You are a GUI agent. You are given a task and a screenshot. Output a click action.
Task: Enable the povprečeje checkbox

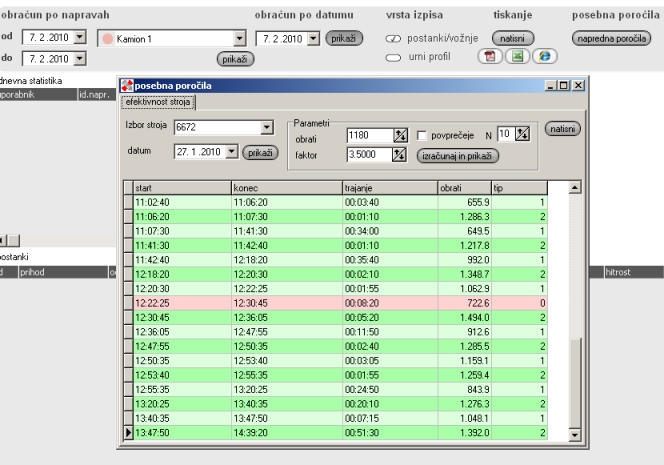(x=421, y=136)
